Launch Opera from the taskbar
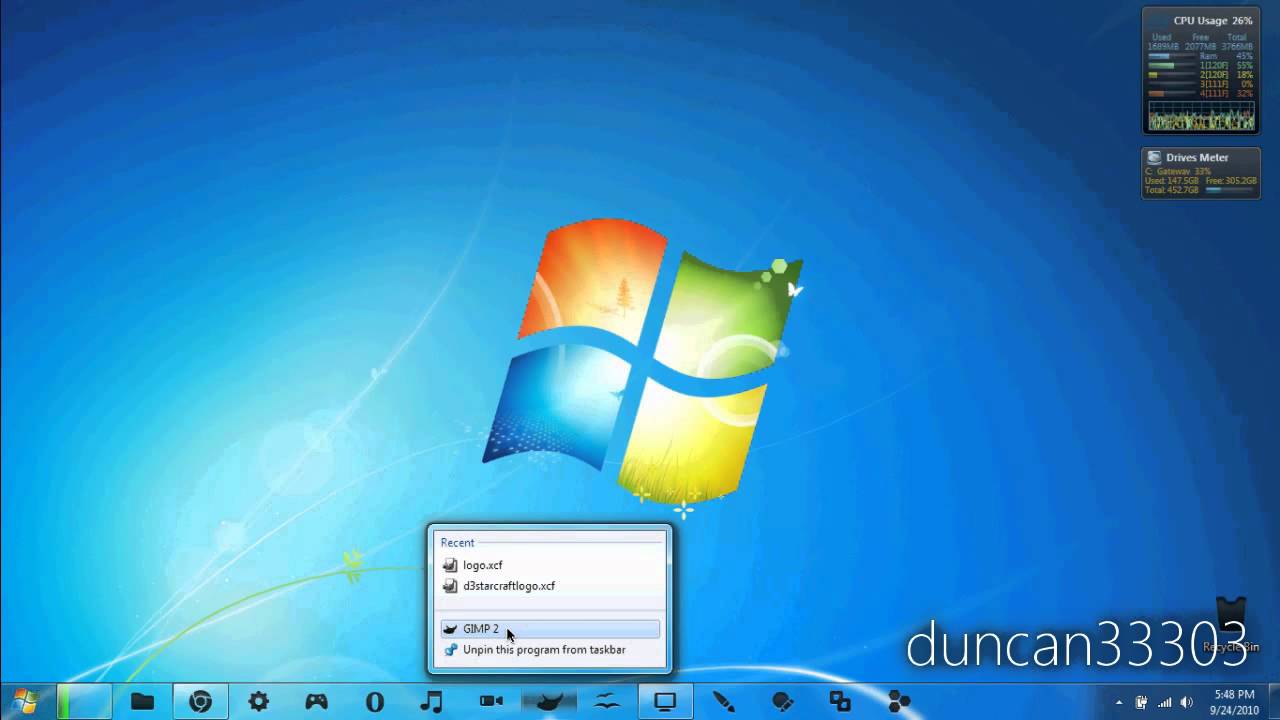 [x=375, y=701]
